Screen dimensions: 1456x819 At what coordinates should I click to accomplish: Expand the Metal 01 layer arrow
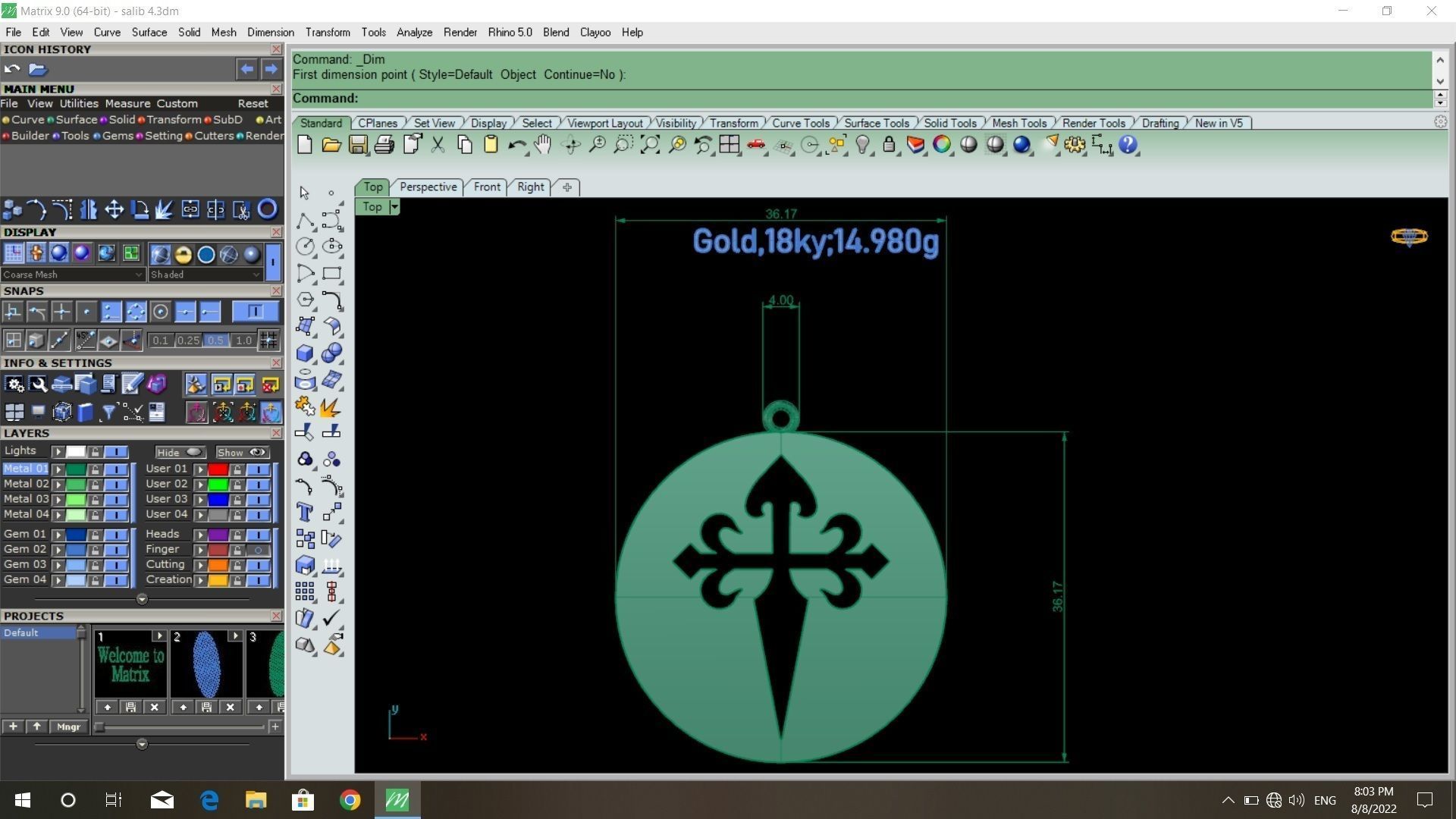(x=58, y=469)
